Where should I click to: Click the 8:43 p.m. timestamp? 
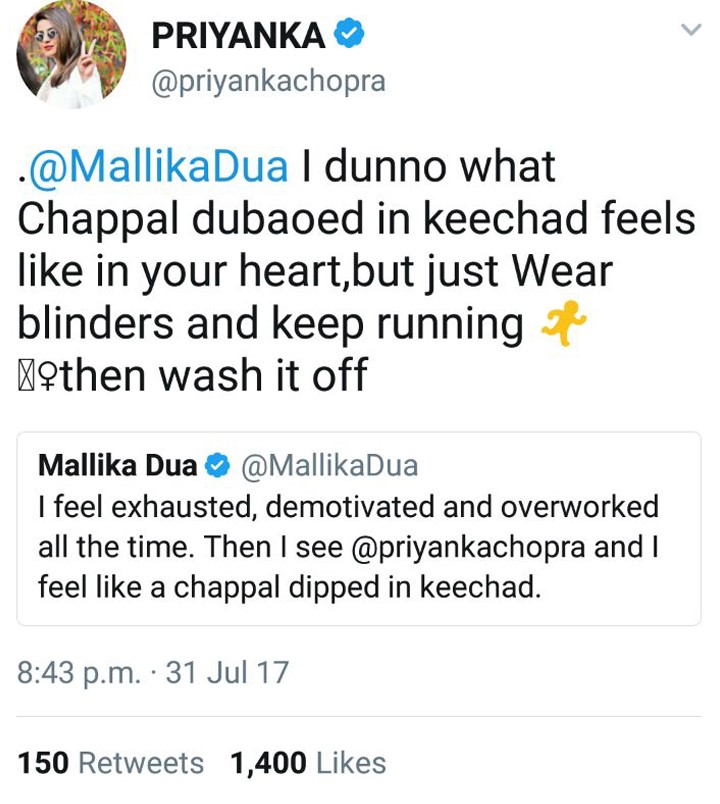coord(79,672)
